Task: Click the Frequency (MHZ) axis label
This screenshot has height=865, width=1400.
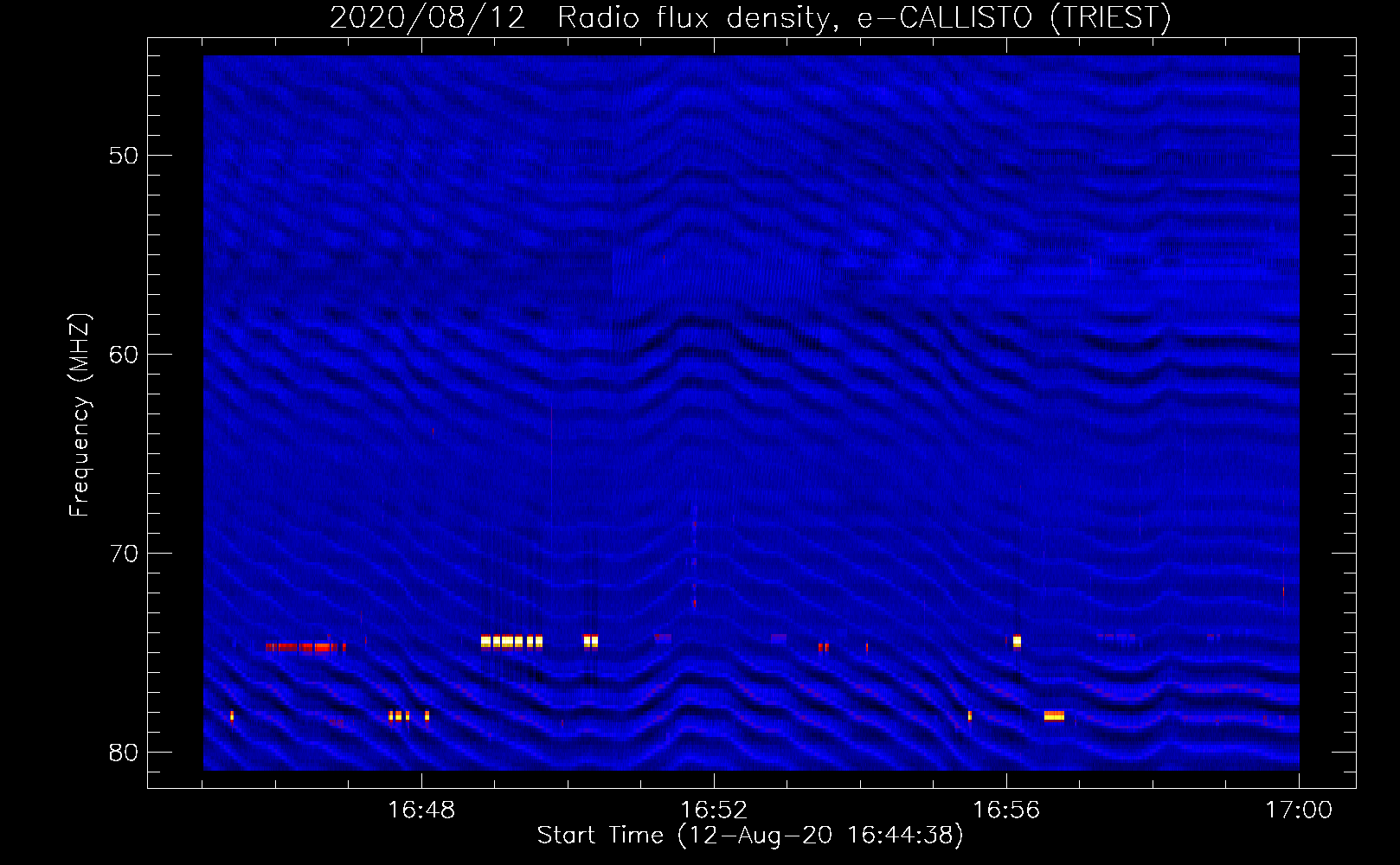Action: pyautogui.click(x=80, y=415)
